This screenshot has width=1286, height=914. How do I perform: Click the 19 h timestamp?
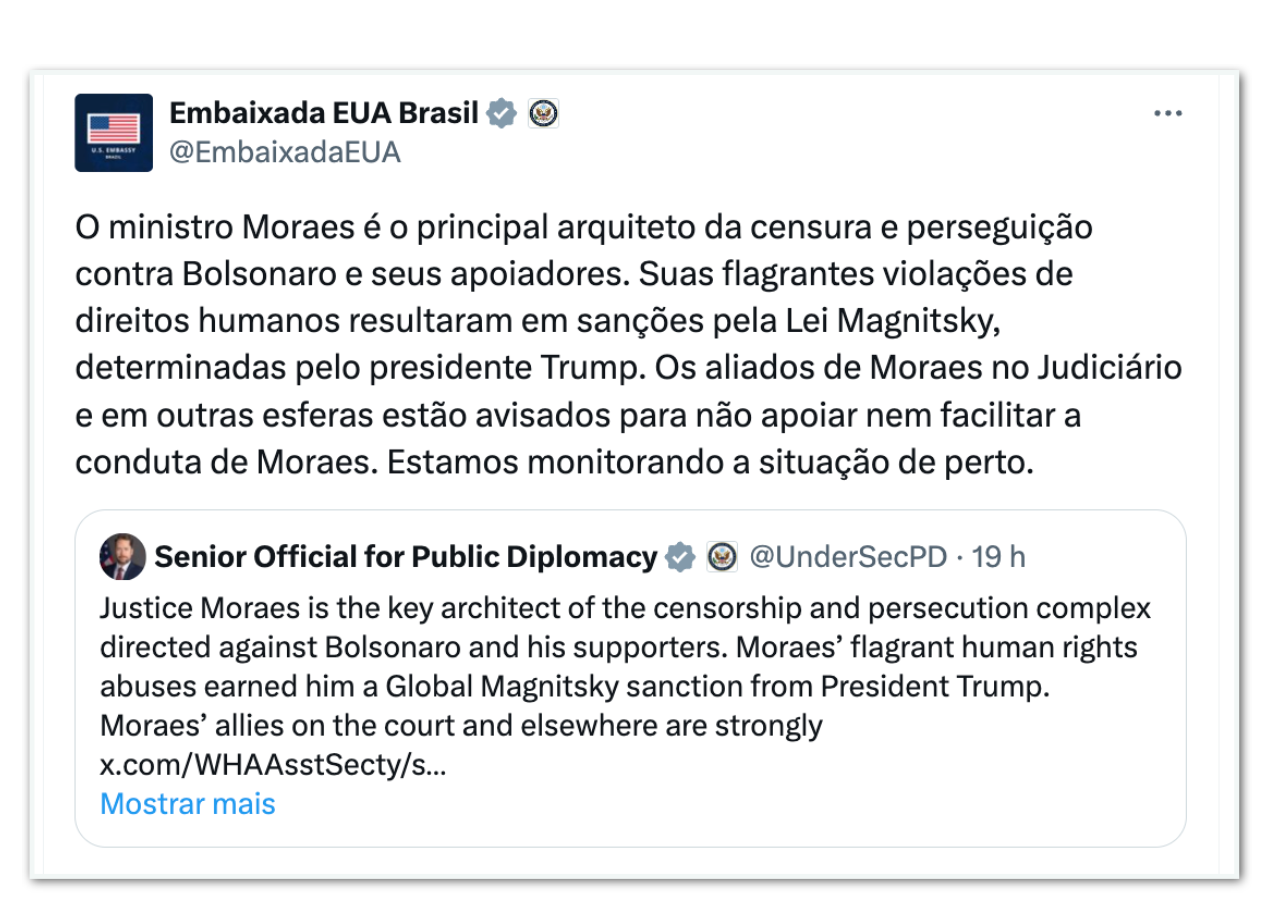coord(999,557)
